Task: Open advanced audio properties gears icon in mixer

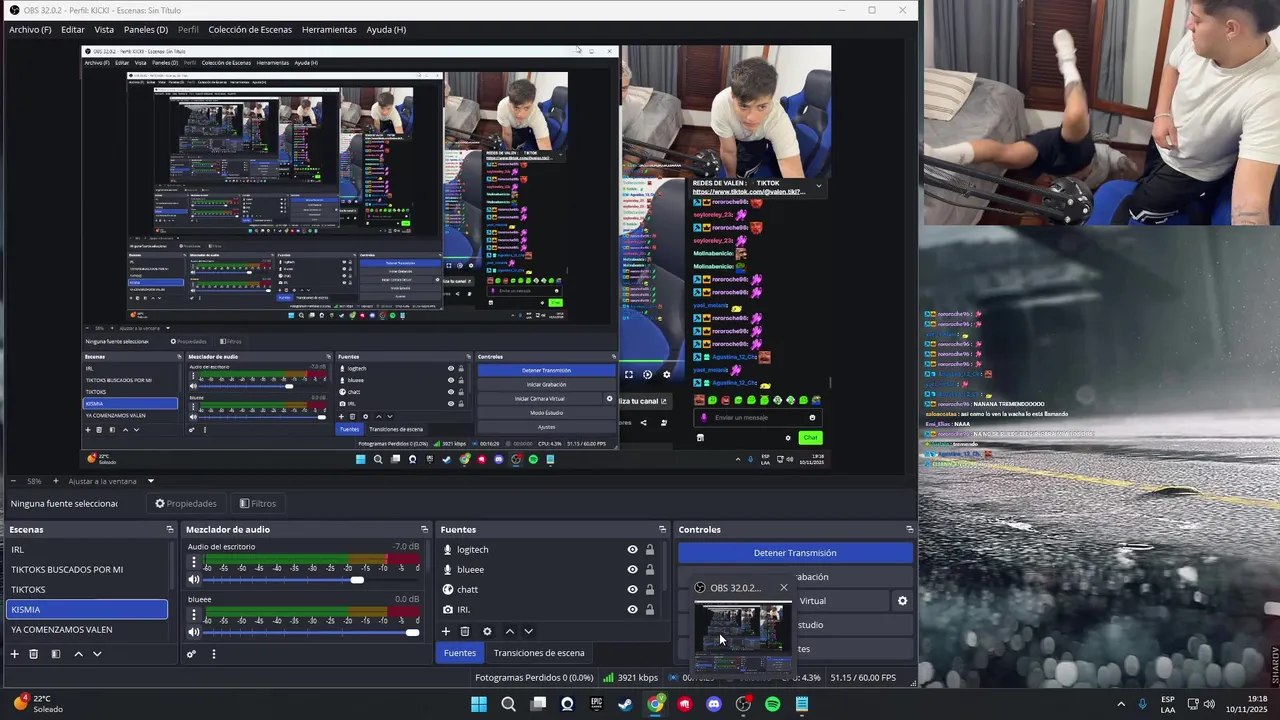Action: (191, 654)
